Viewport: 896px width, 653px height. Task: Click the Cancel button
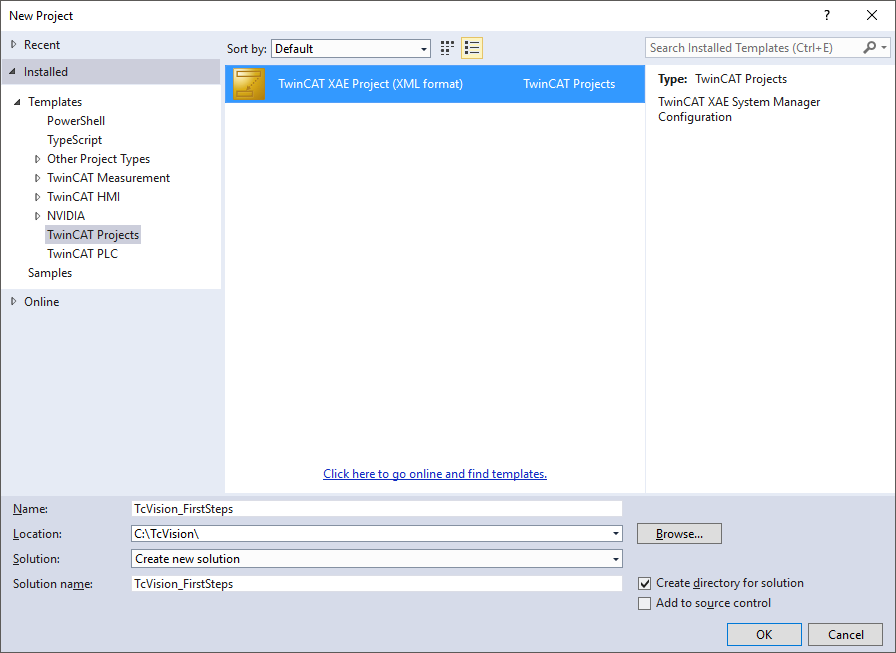tap(846, 635)
